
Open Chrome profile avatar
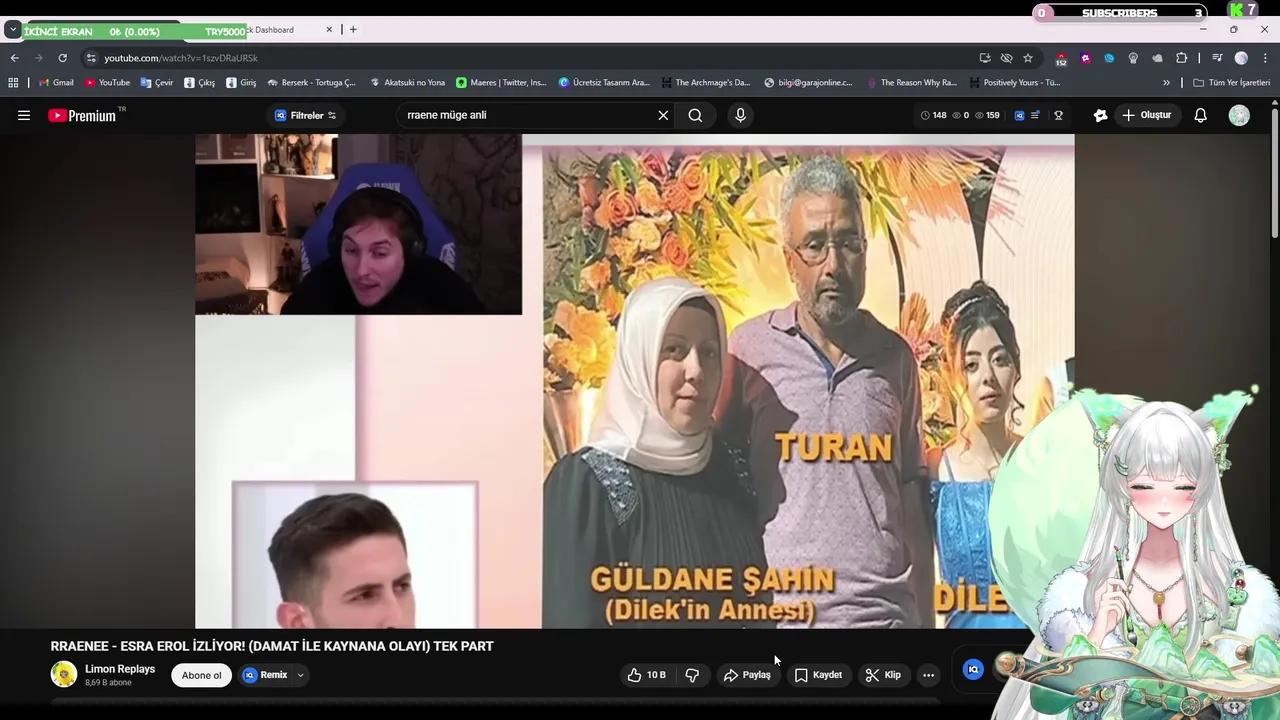(x=1241, y=58)
